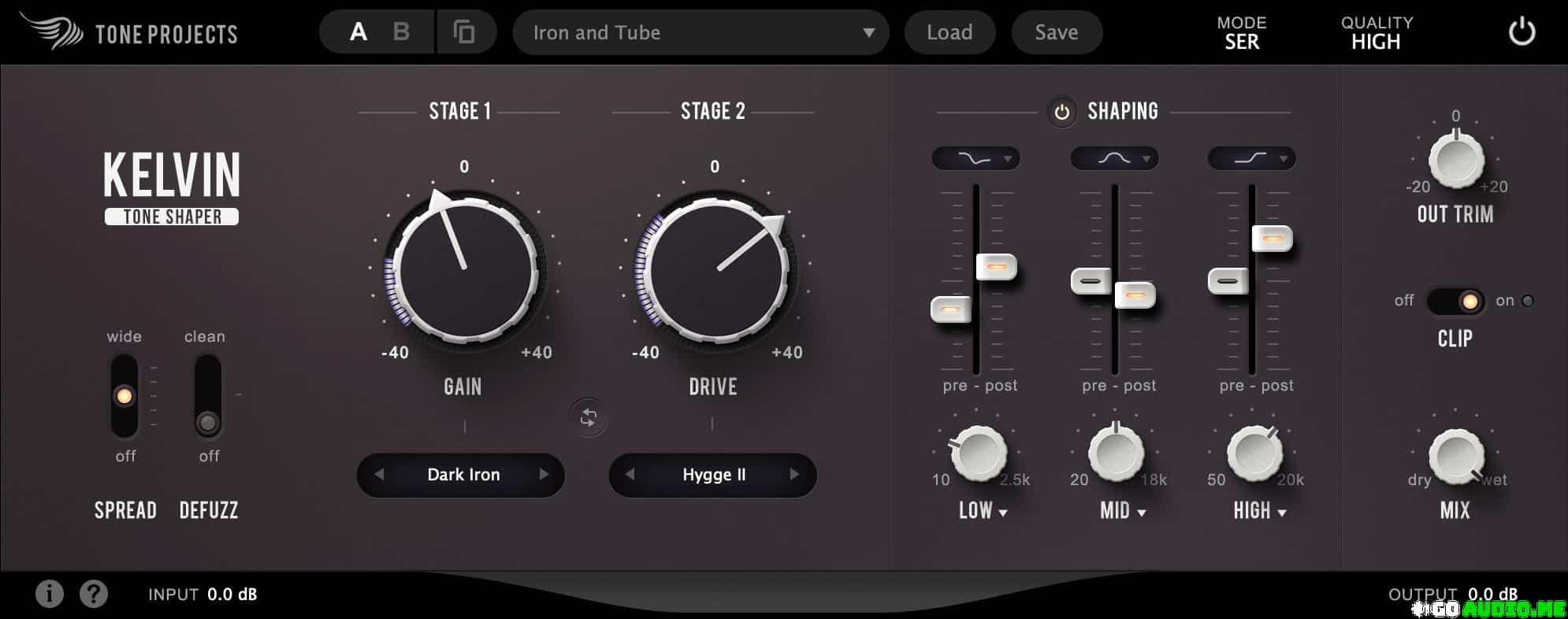Screen dimensions: 1568x619
Task: Click the low band pre fader handle
Action: [951, 309]
